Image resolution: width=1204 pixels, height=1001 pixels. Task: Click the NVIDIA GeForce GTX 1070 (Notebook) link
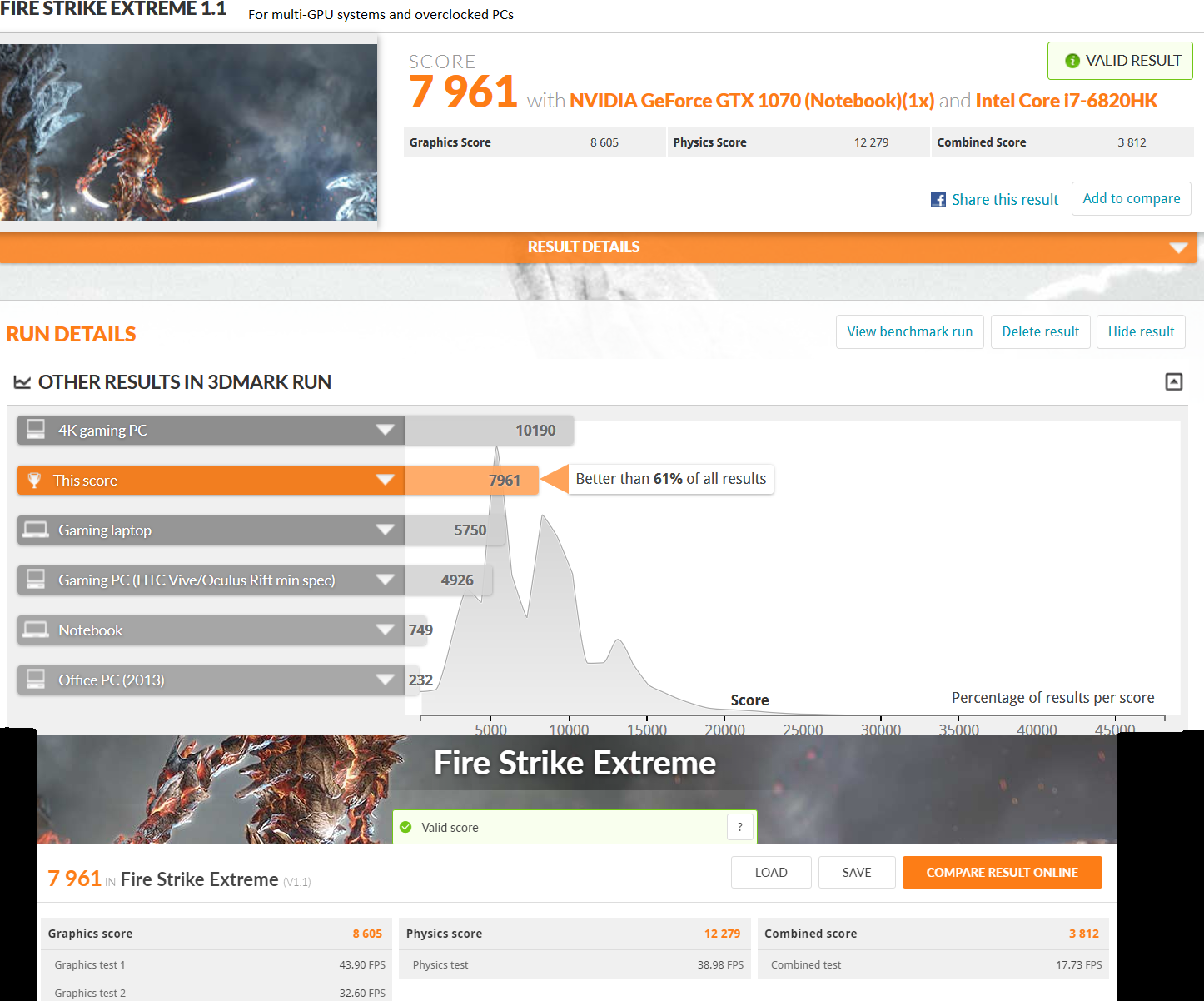pos(752,101)
